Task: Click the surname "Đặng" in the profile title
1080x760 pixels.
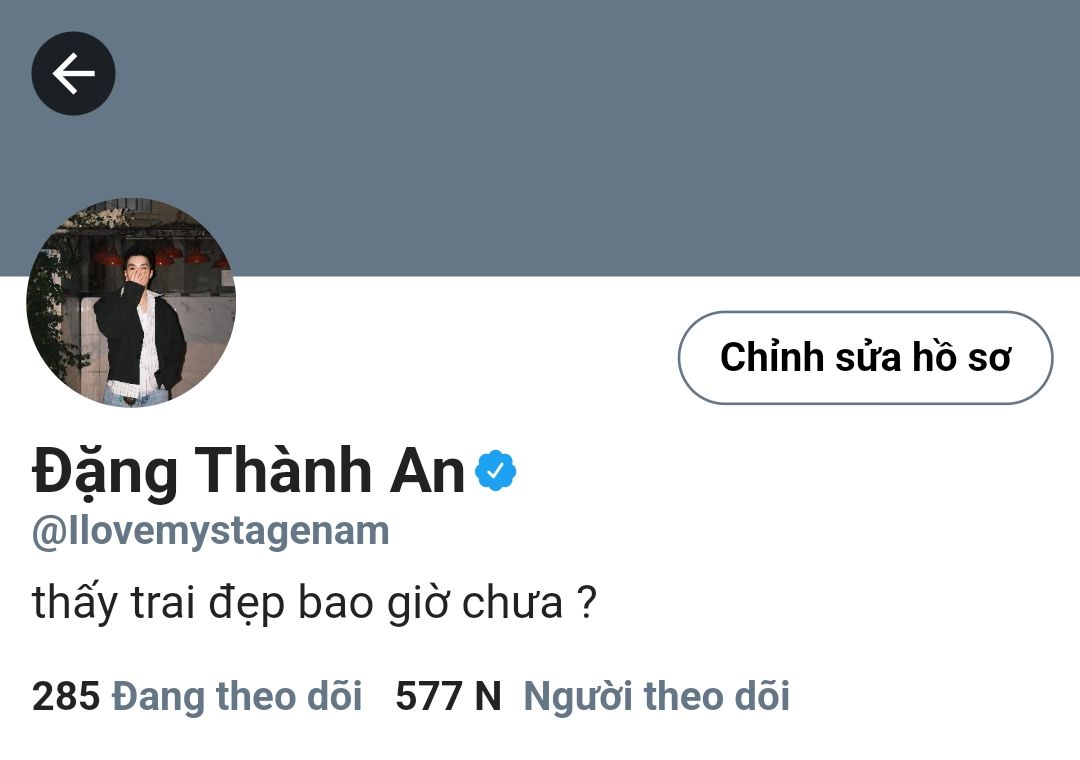Action: [105, 473]
